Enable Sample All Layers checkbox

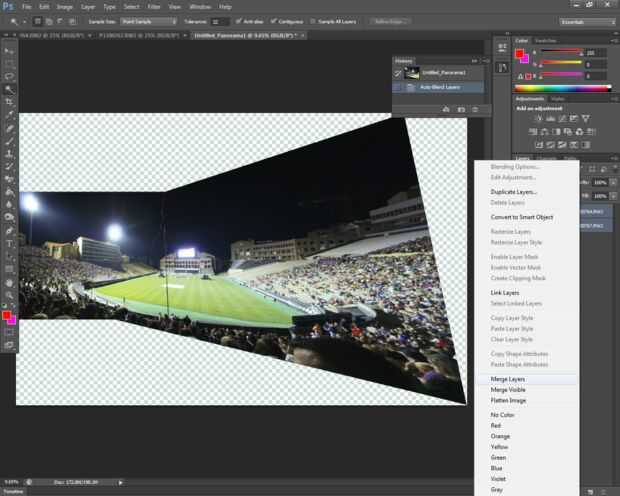pyautogui.click(x=313, y=21)
